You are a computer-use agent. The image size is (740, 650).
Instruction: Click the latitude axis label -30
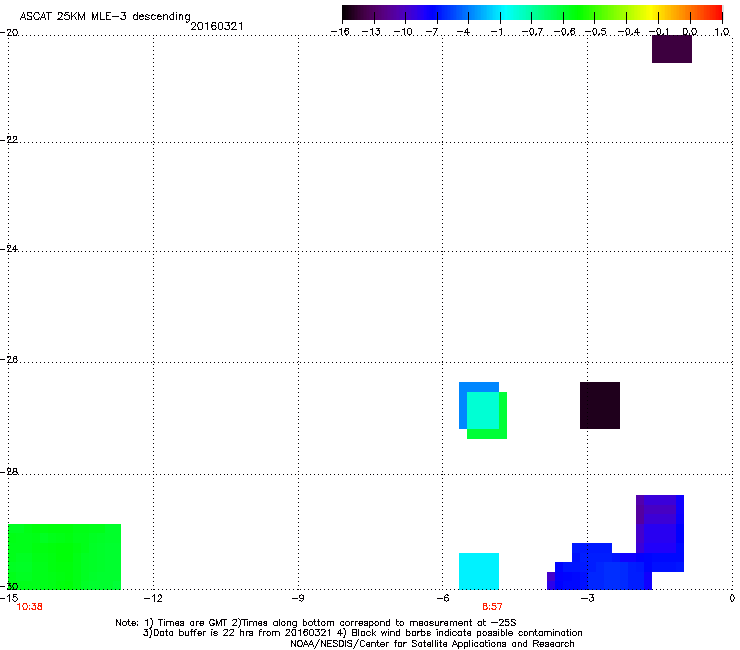(9, 587)
